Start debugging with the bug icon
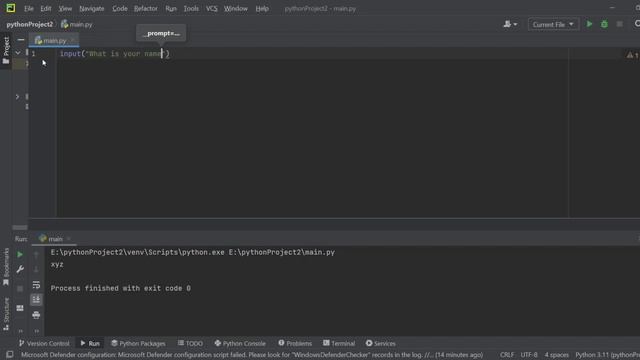This screenshot has width=640, height=360. (604, 24)
